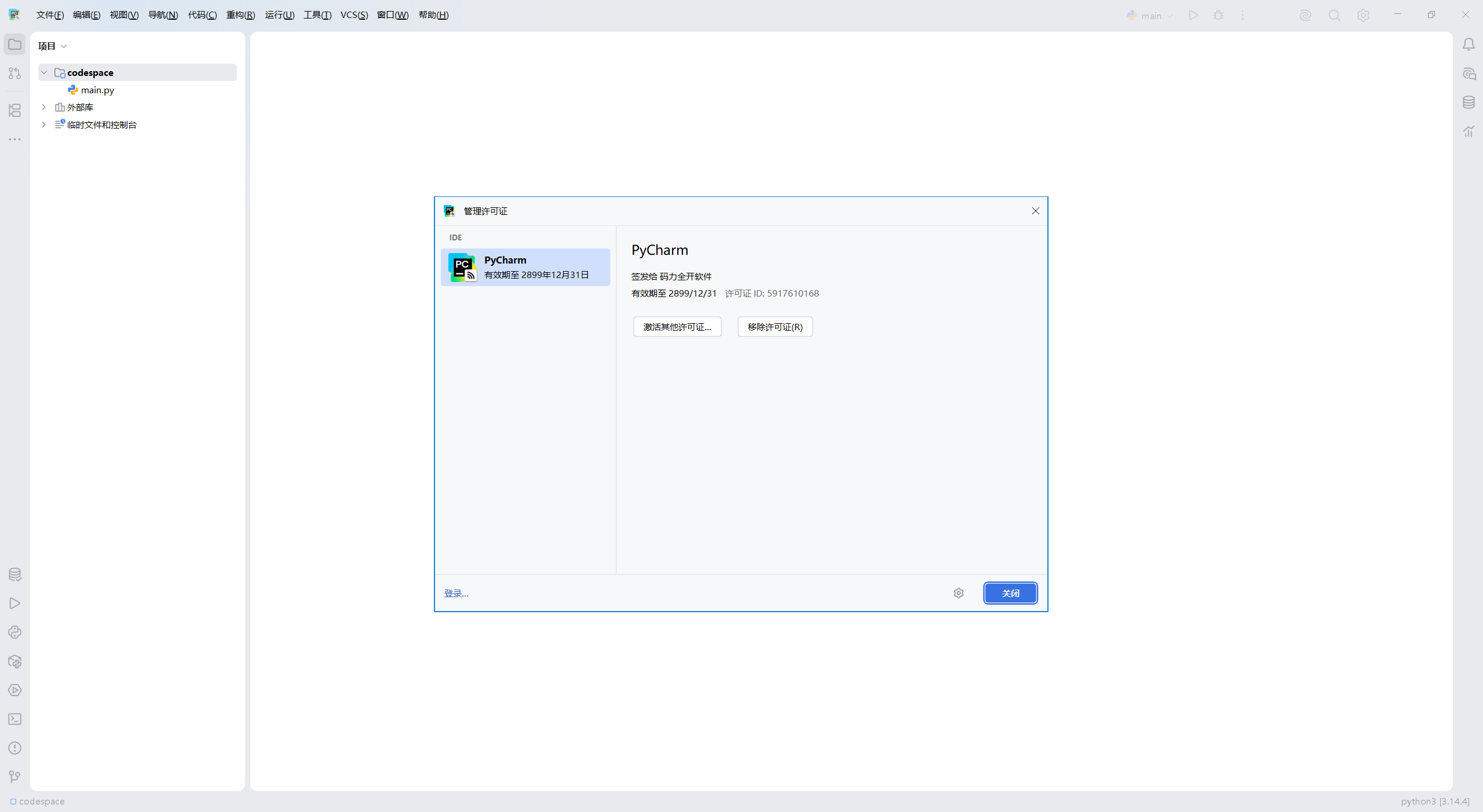Open the Run tool window in left sidebar
The image size is (1483, 812).
14,603
